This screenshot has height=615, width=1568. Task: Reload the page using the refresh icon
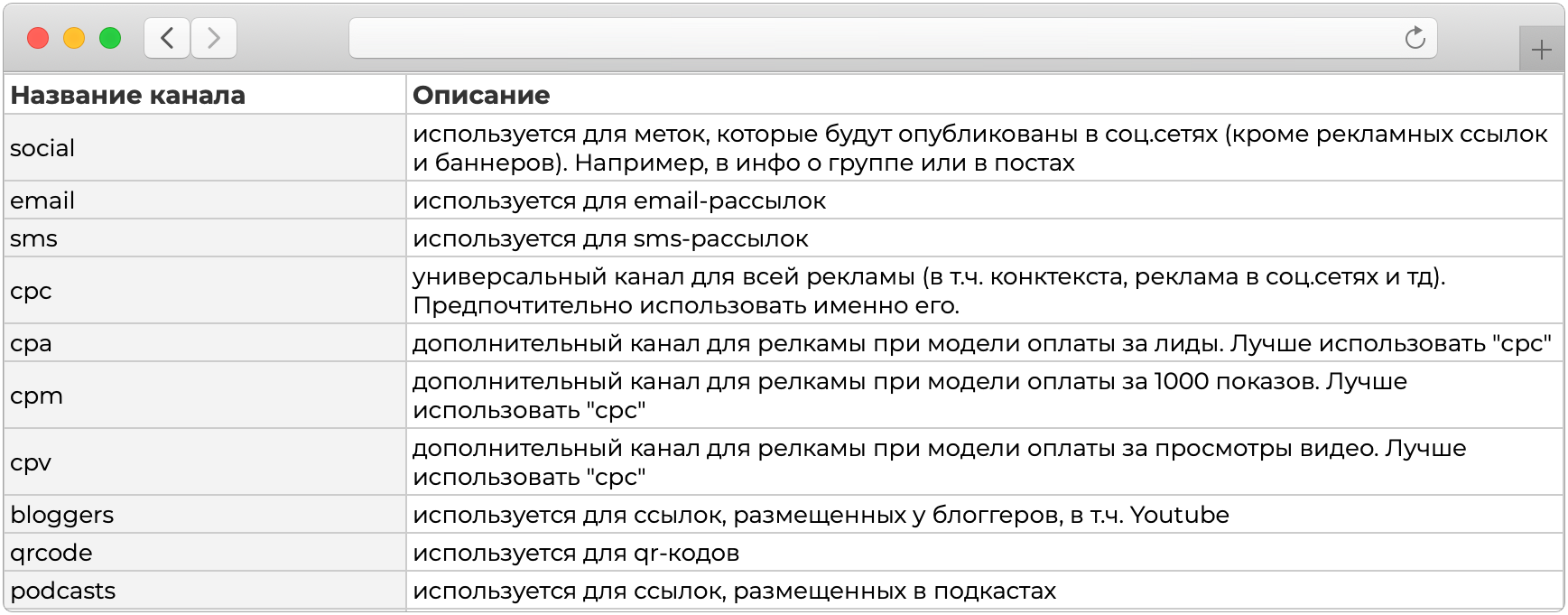point(1415,38)
